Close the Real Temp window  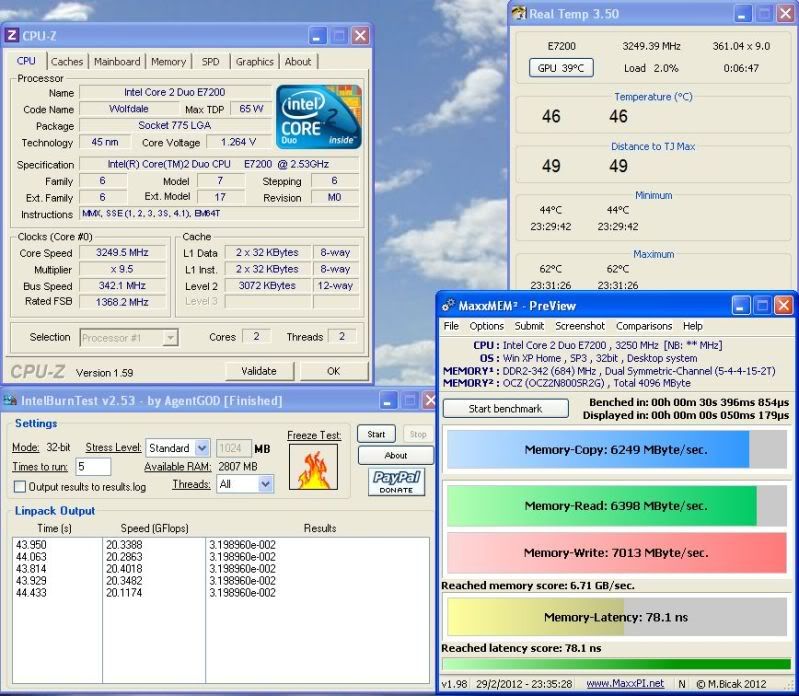click(785, 14)
